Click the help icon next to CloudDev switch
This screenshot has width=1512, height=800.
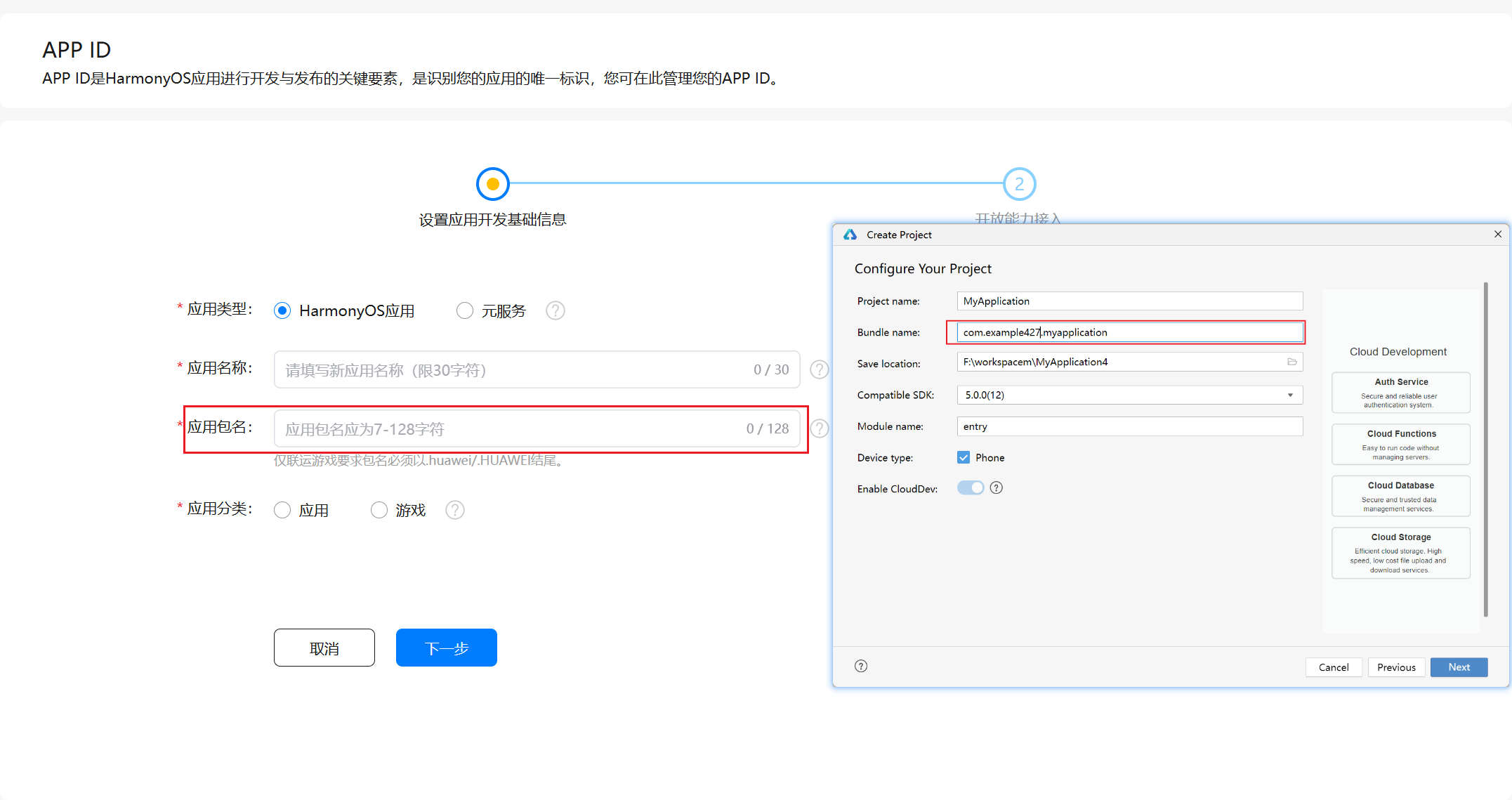click(997, 487)
